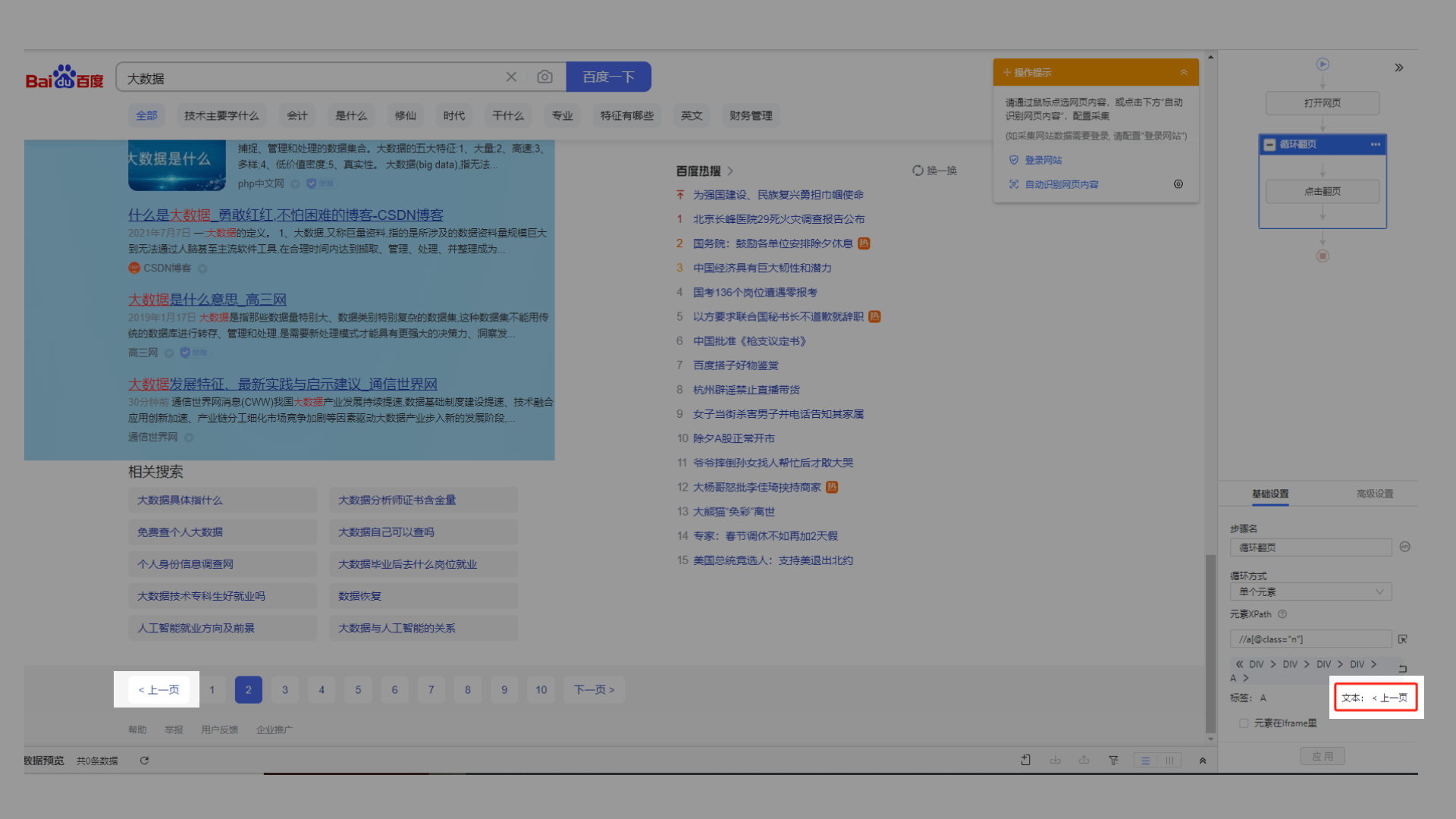Click the 步骤名 input field

(1310, 548)
